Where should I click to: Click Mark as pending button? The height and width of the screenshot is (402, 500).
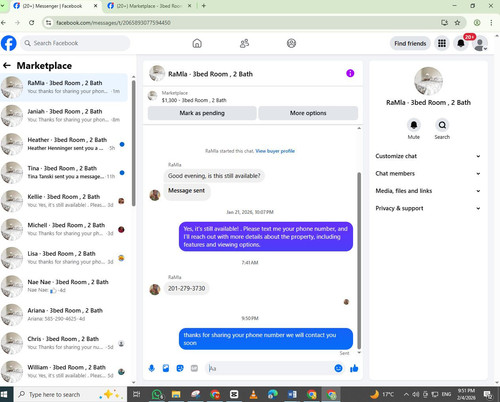pyautogui.click(x=202, y=113)
